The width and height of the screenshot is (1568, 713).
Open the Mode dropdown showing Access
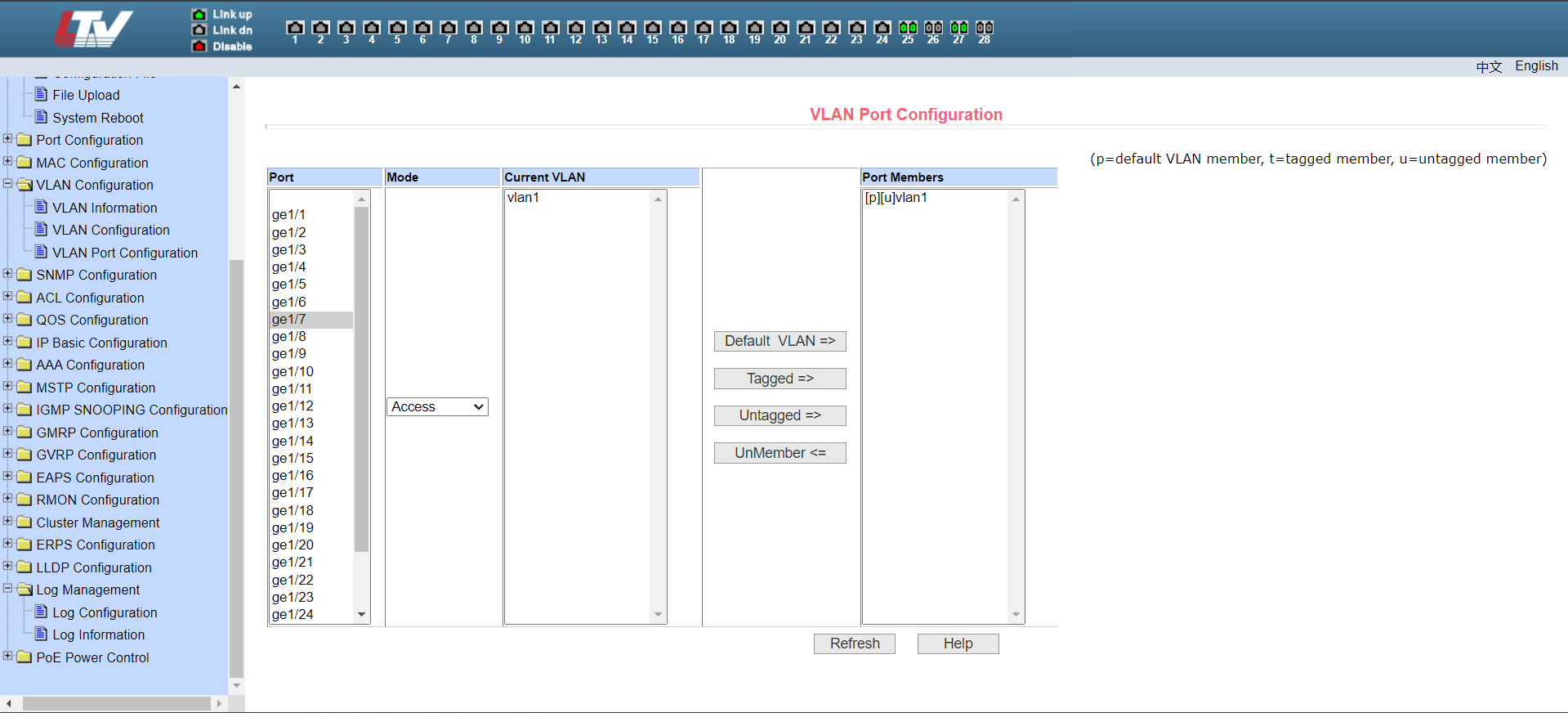(x=437, y=406)
